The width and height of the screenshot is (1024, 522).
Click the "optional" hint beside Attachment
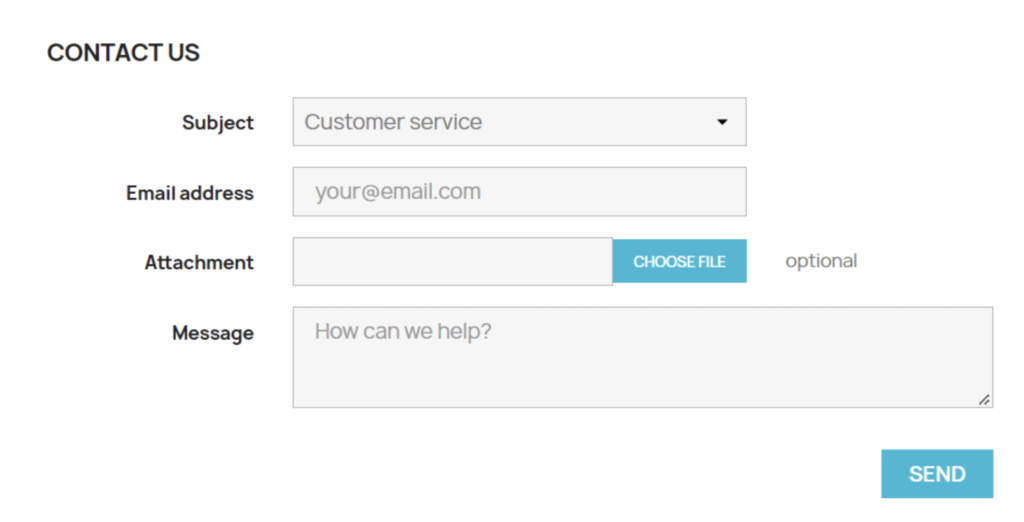[x=821, y=261]
